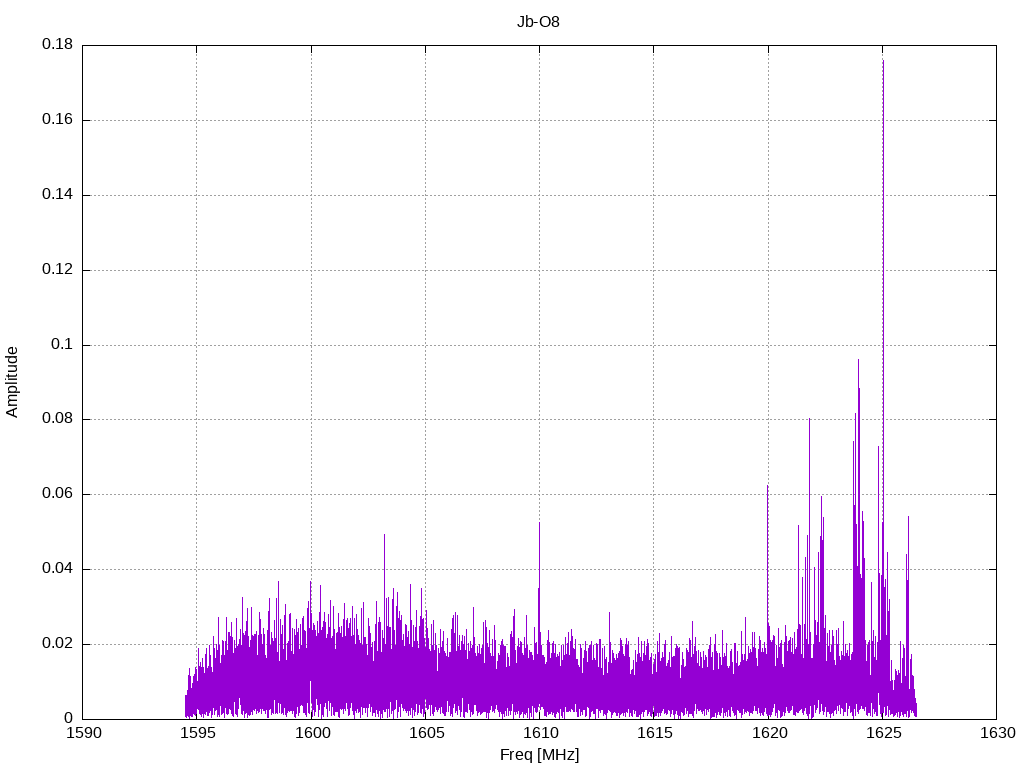Click the 1595 x-axis tick label
Viewport: 1024px width, 768px height.
(198, 733)
